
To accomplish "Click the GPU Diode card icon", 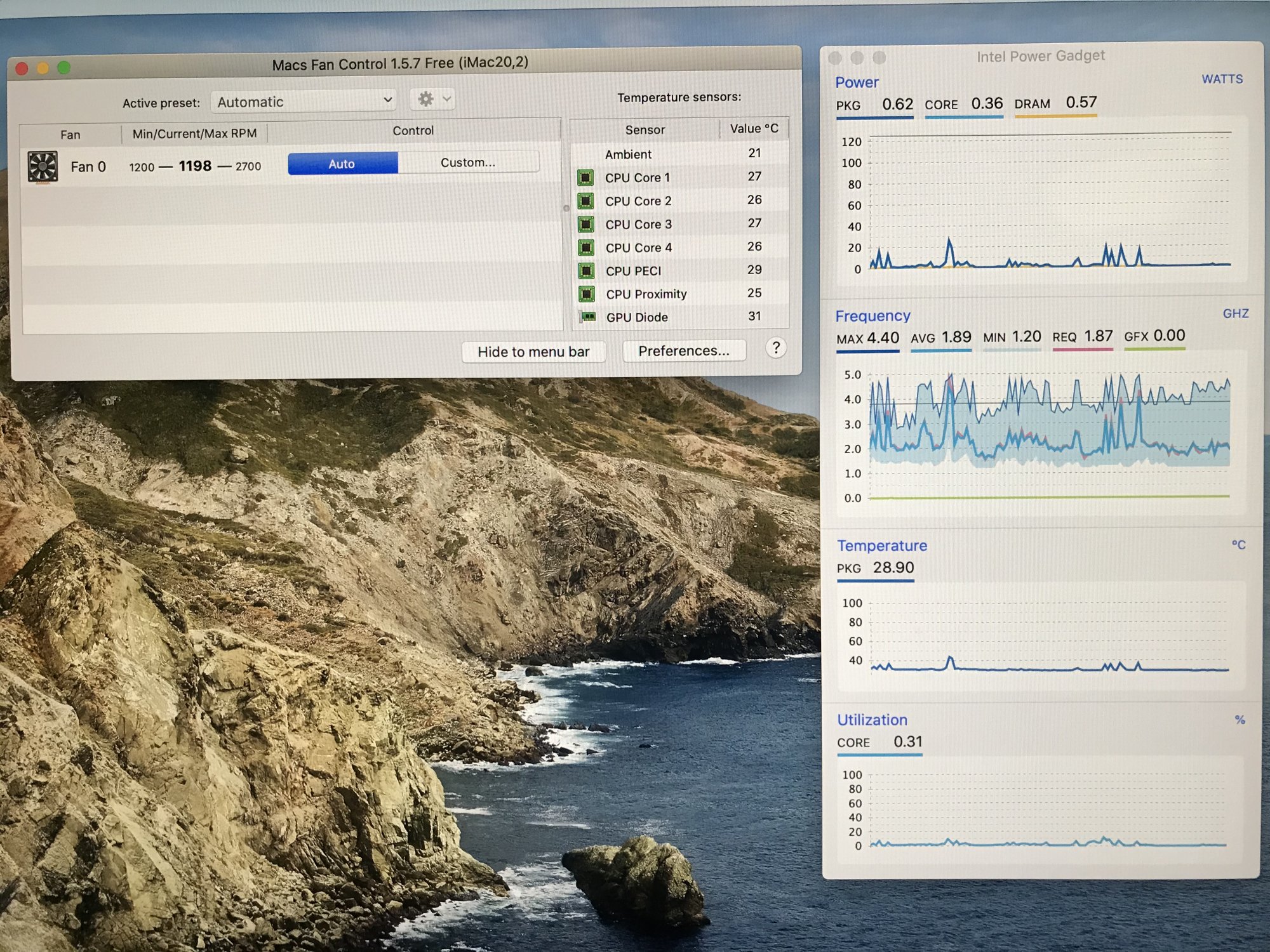I will click(588, 317).
